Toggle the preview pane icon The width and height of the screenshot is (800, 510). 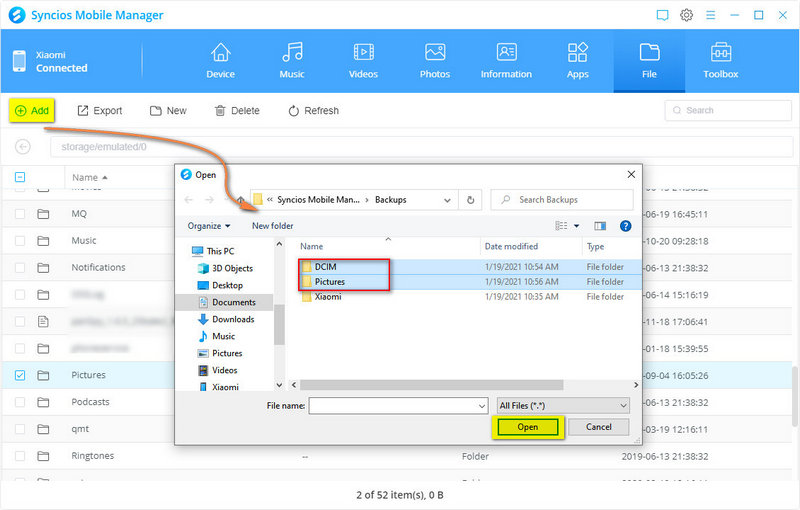(x=600, y=226)
